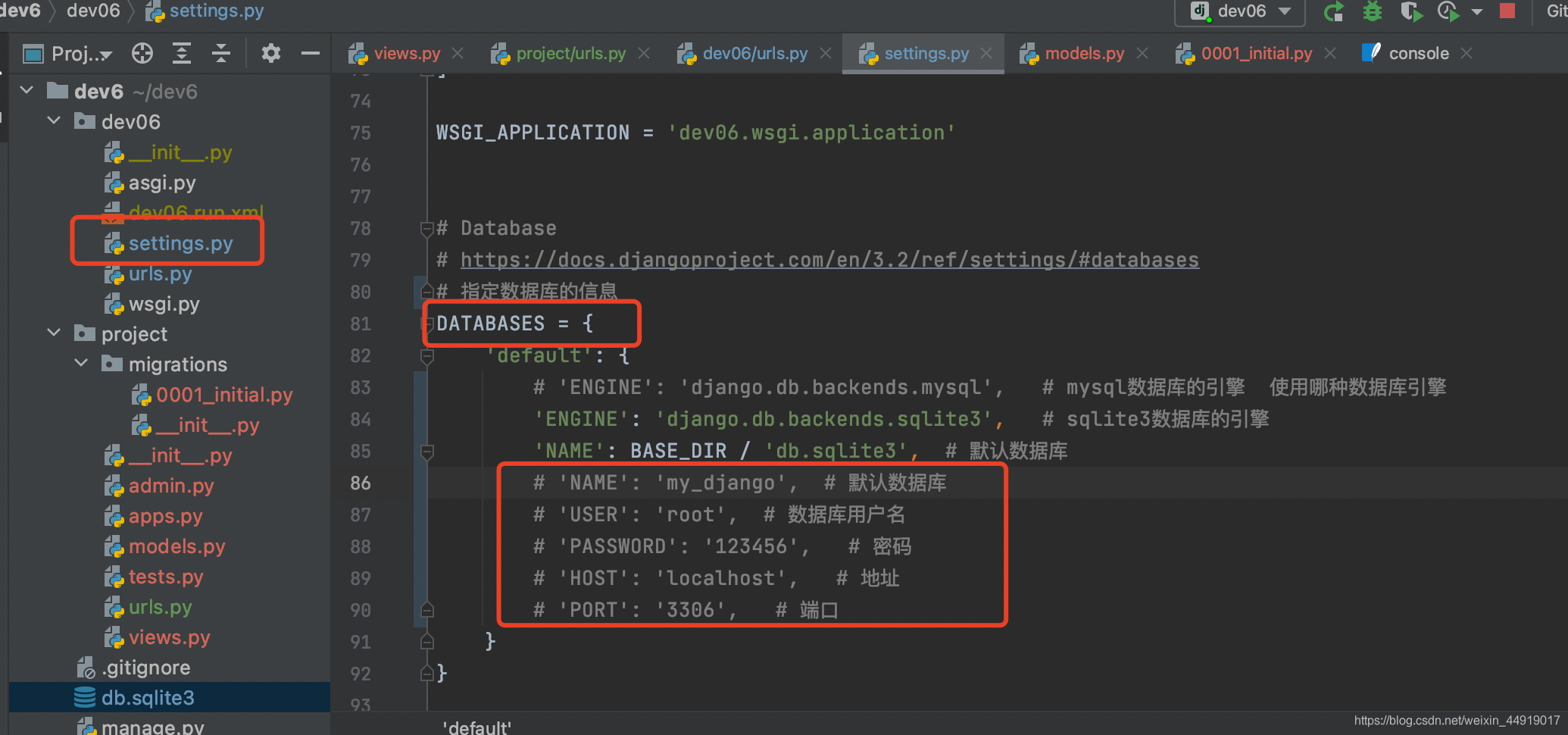Viewport: 1568px width, 735px height.
Task: Place cursor on DATABASES = { line
Action: 514,324
